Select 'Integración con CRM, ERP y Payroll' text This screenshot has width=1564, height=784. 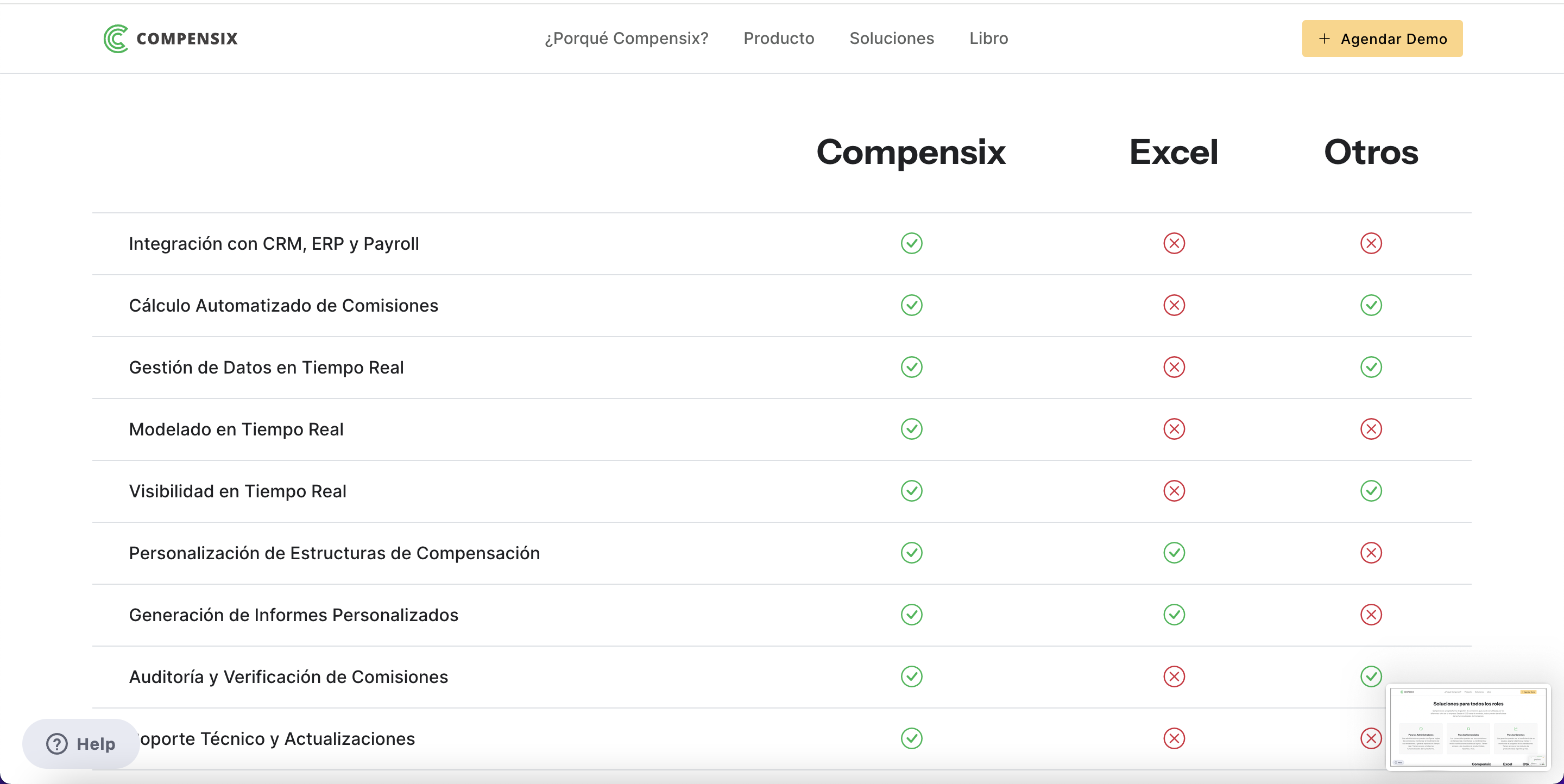pyautogui.click(x=274, y=244)
